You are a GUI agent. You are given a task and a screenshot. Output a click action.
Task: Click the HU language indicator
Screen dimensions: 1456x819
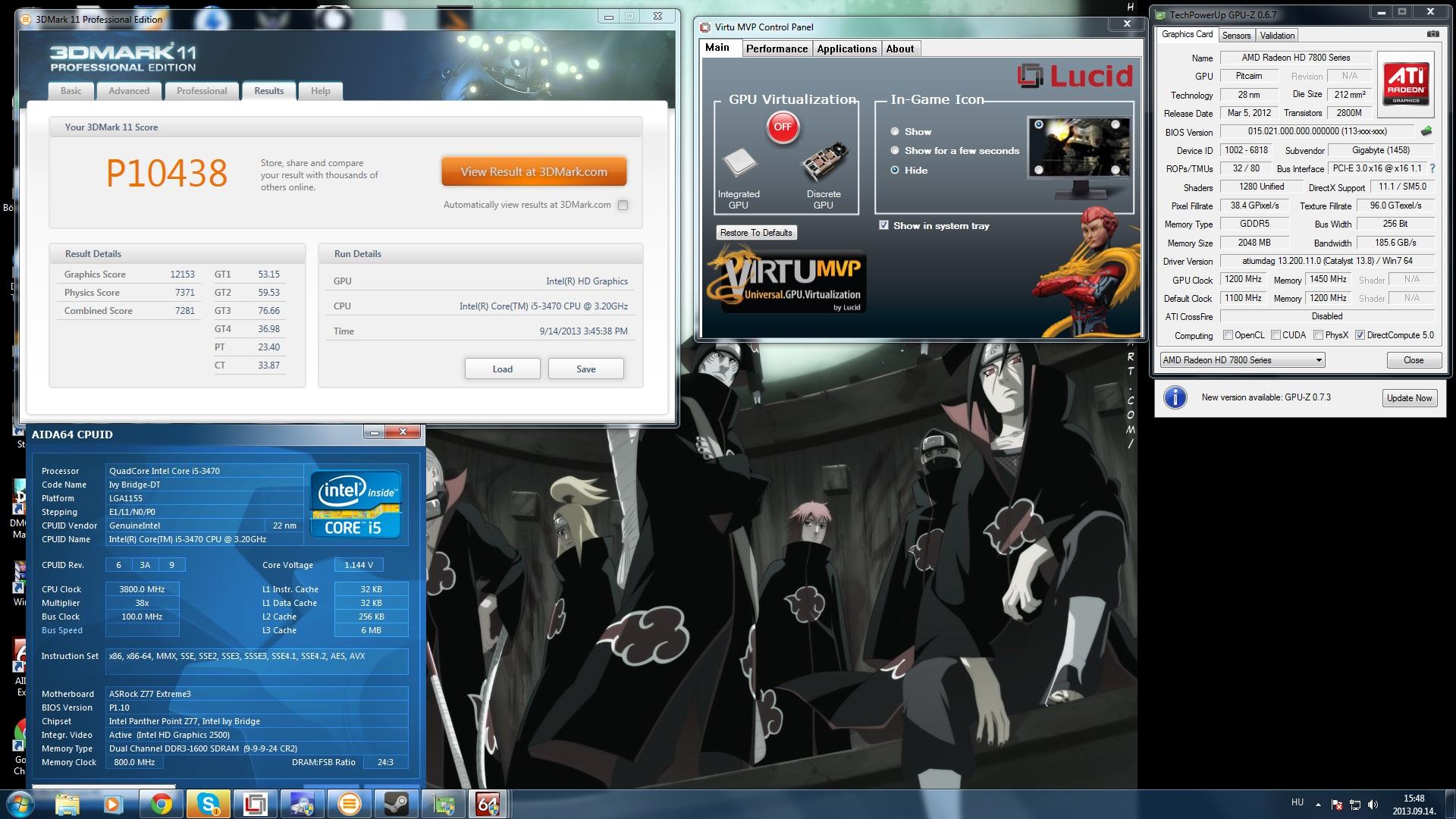1298,802
